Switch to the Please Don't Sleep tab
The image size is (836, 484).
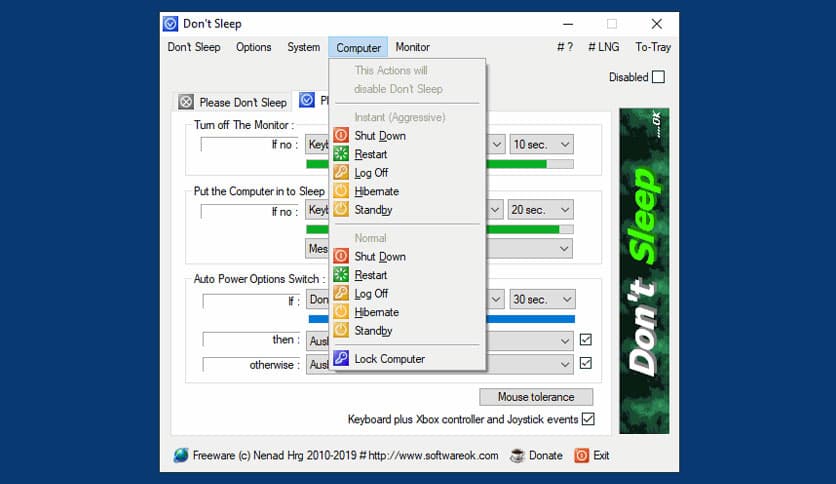(235, 102)
